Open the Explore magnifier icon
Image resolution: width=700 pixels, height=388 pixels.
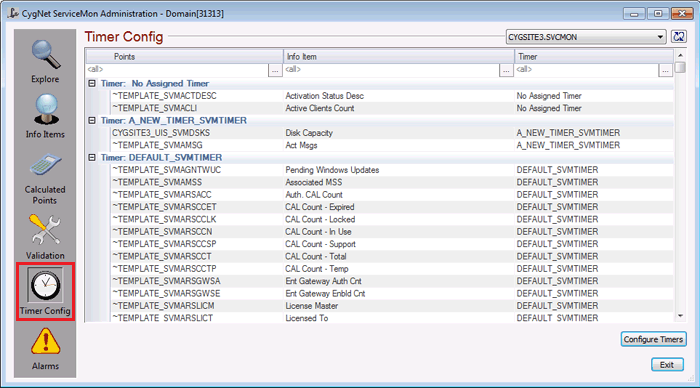(x=45, y=55)
